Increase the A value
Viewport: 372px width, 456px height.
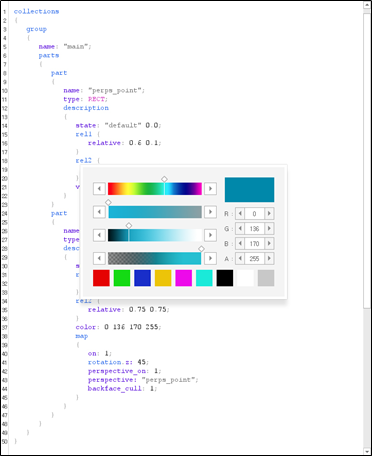pyautogui.click(x=269, y=258)
